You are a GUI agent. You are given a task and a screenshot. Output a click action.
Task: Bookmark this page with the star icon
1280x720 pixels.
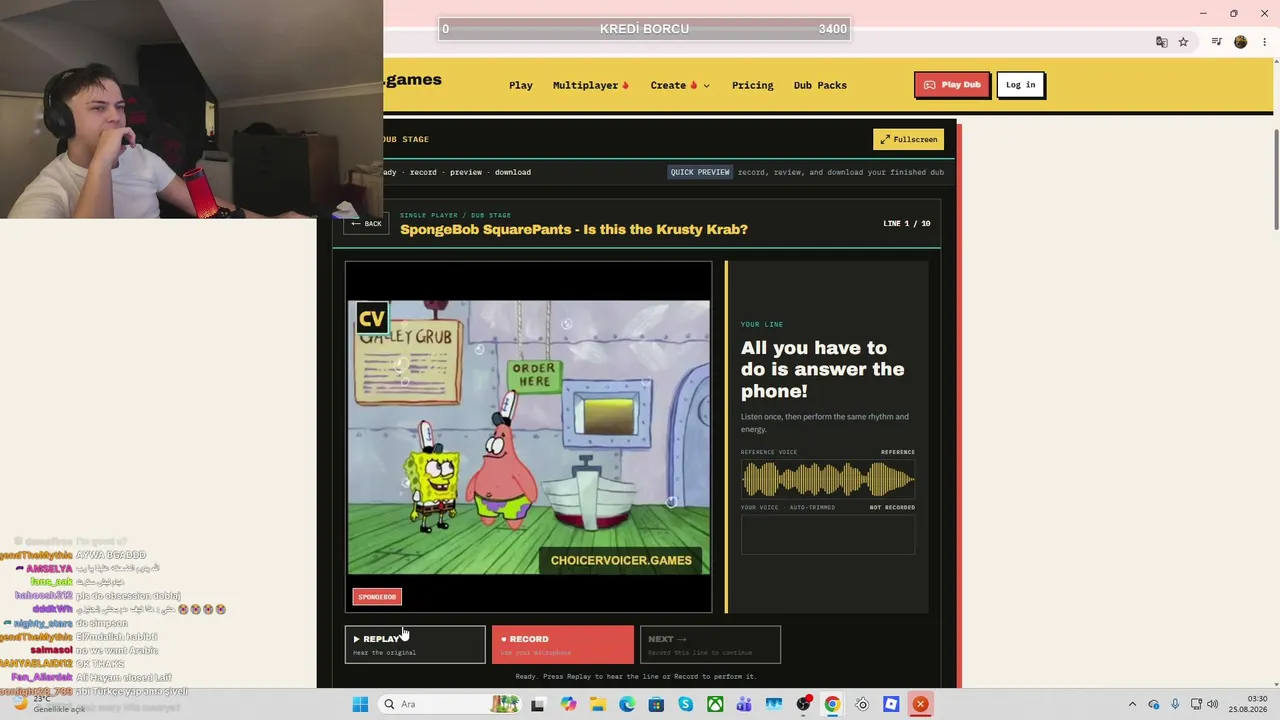[x=1184, y=42]
